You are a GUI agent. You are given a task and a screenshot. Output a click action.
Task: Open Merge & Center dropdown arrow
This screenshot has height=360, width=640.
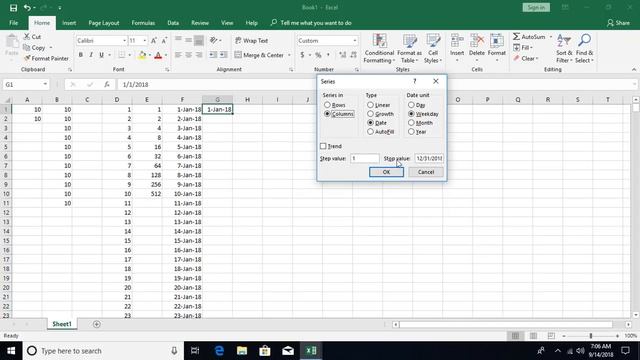point(289,55)
